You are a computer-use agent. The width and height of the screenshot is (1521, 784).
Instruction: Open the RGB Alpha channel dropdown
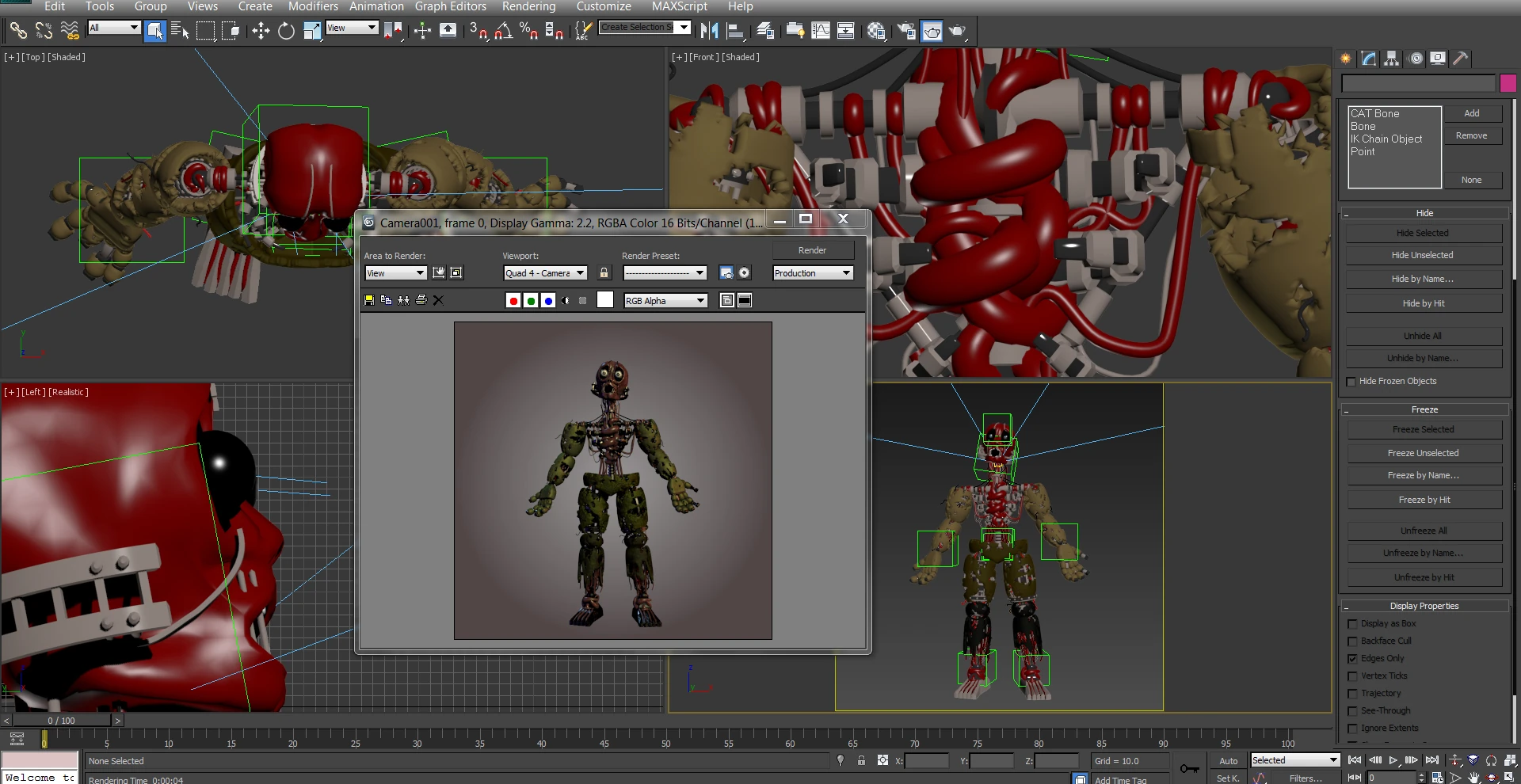pyautogui.click(x=665, y=301)
